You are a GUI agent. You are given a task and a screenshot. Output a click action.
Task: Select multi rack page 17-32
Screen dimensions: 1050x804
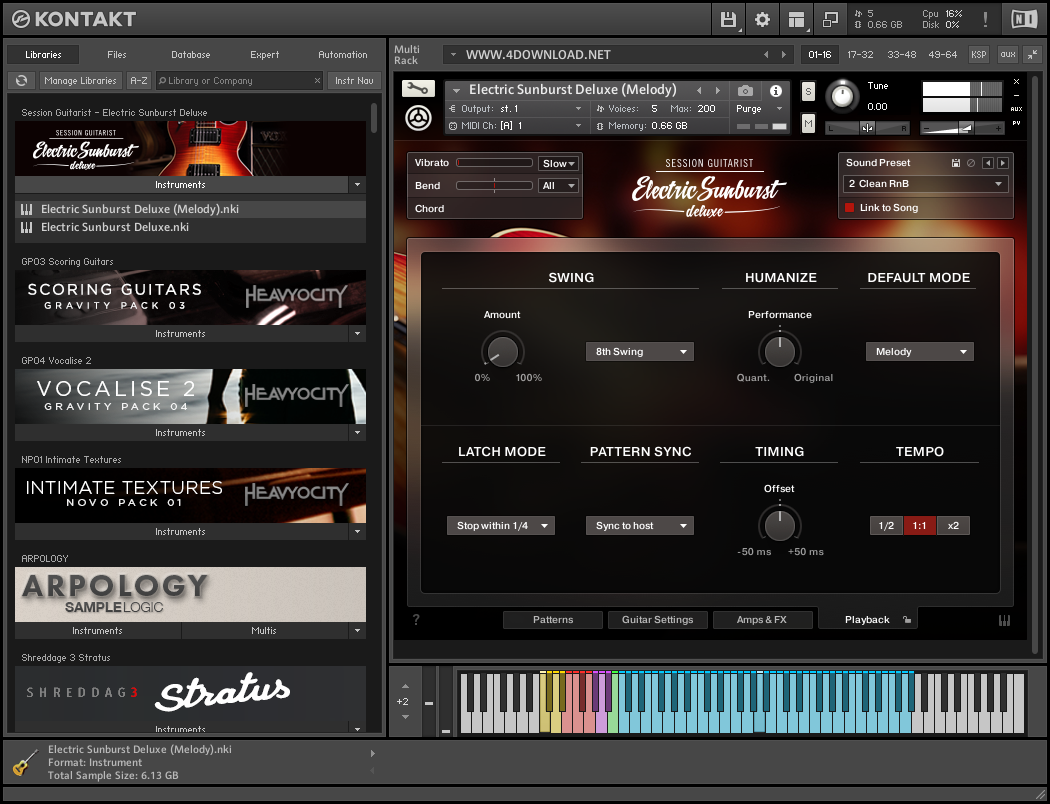(x=860, y=54)
